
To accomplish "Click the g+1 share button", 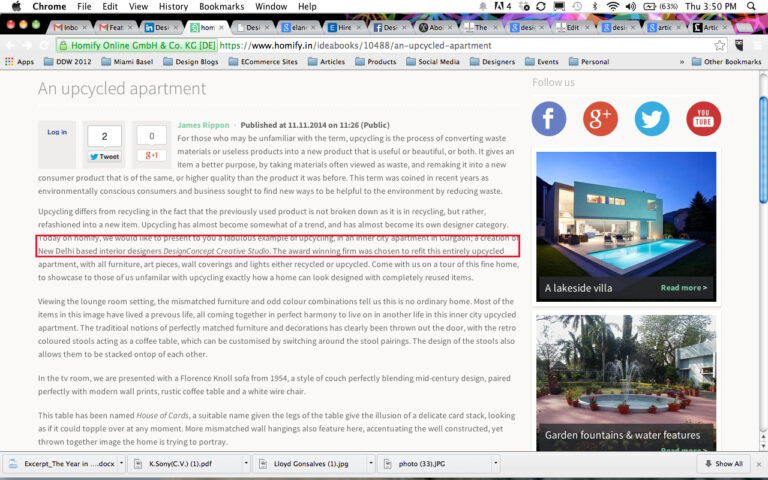I will [152, 155].
